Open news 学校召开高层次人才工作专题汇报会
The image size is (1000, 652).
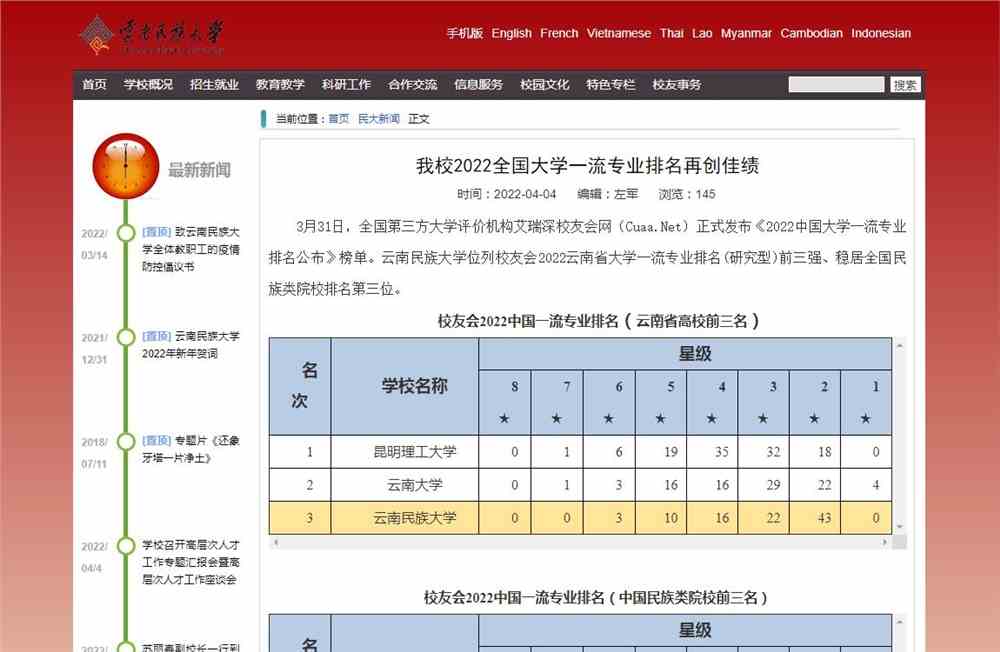tap(189, 562)
